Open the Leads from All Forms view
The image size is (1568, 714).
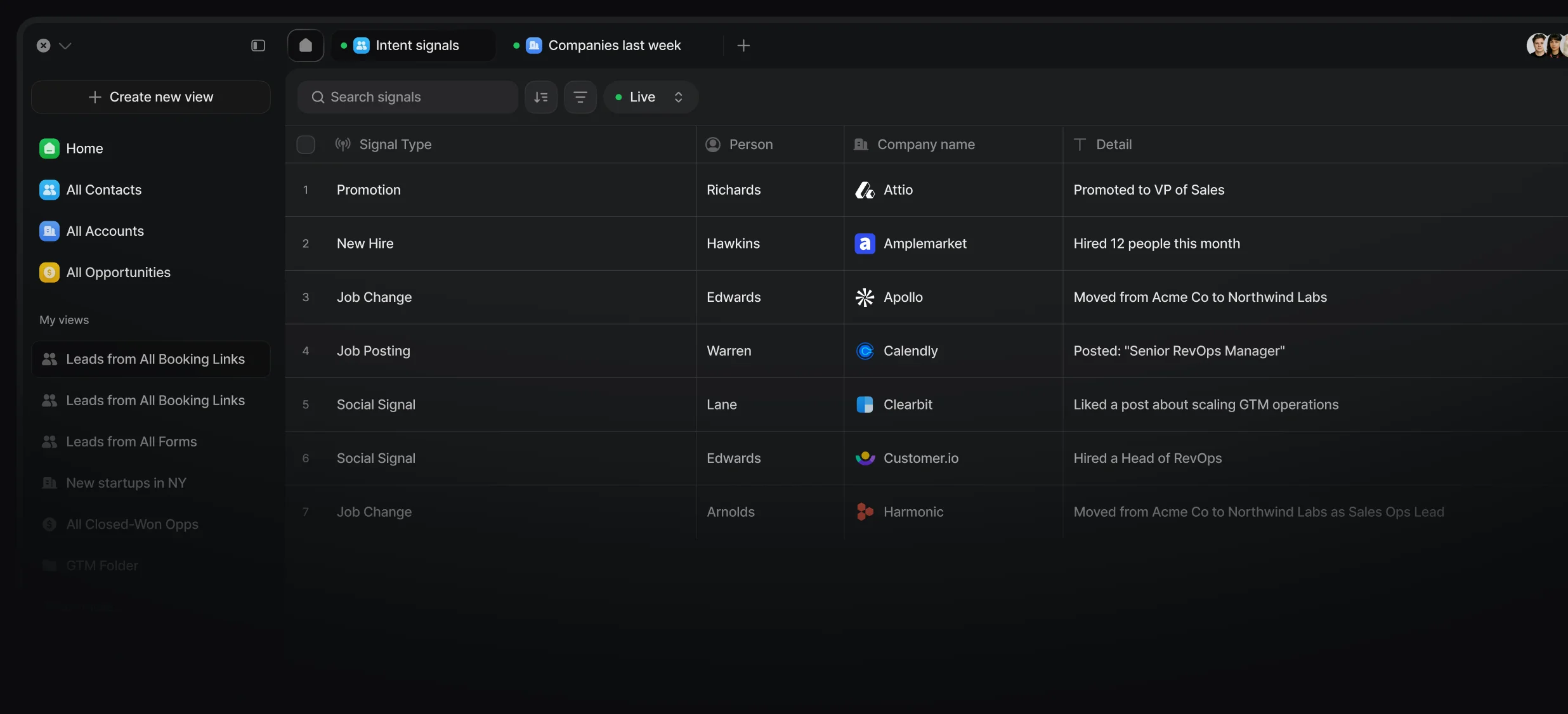click(x=151, y=442)
